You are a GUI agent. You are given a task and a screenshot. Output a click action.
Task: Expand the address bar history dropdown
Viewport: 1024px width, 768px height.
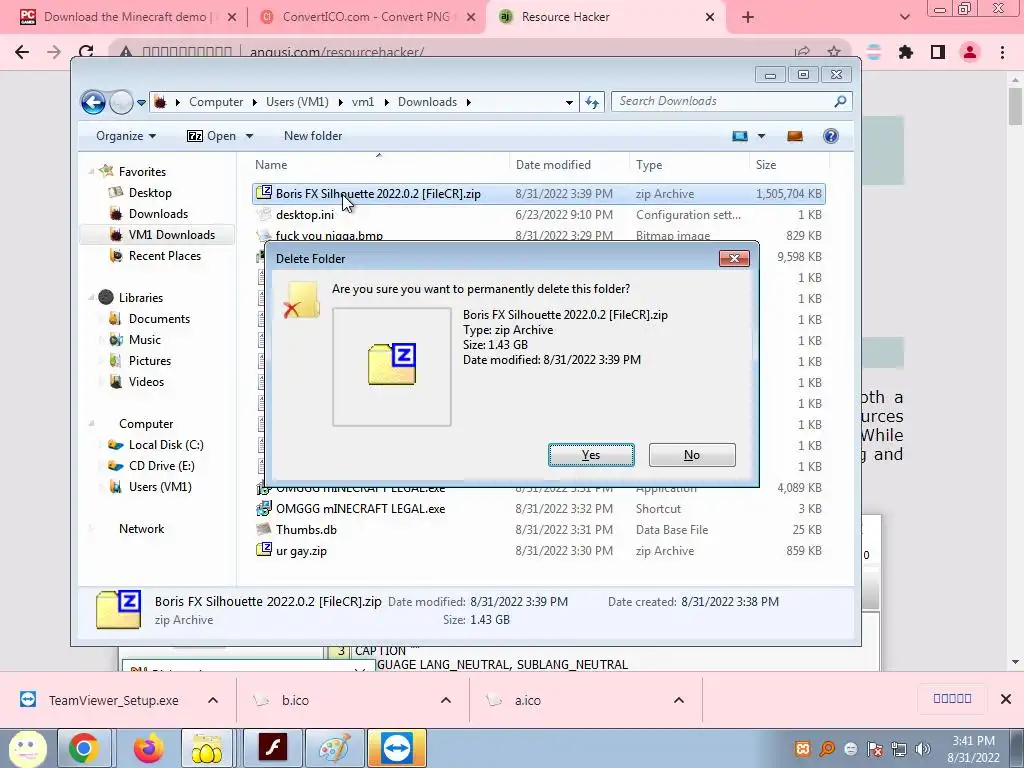click(569, 103)
